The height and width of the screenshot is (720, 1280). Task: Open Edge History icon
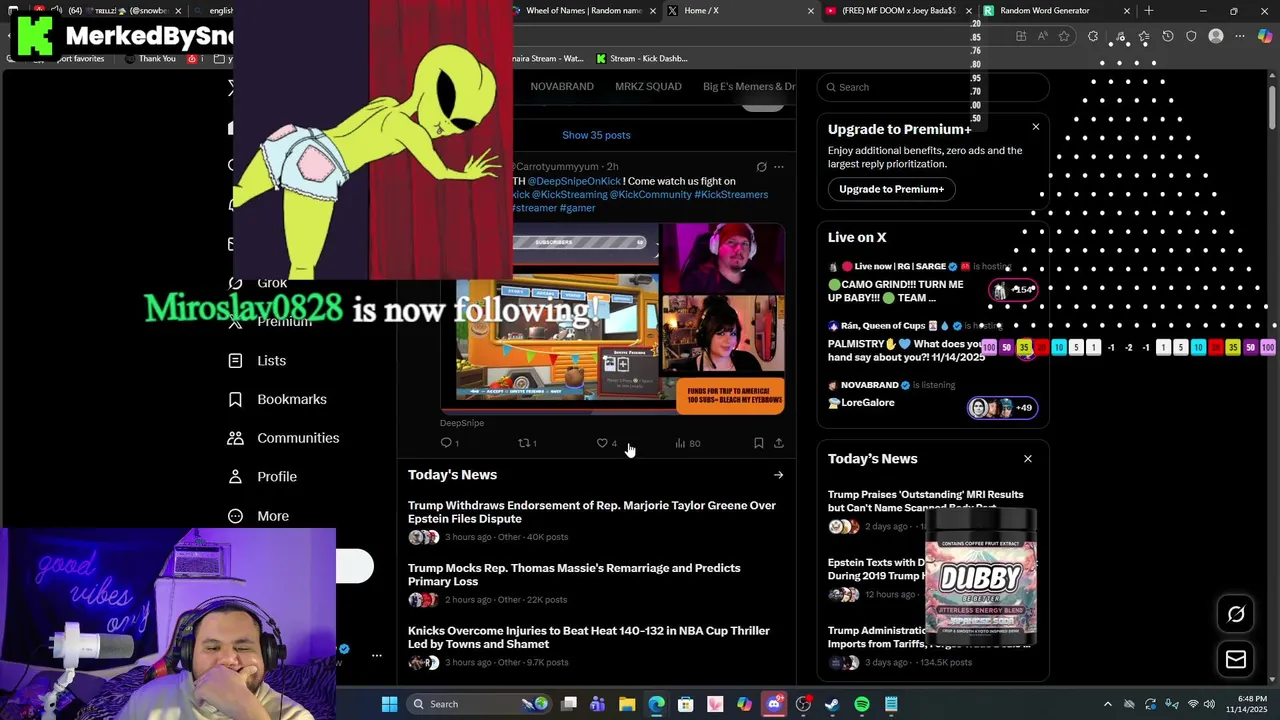point(1167,36)
